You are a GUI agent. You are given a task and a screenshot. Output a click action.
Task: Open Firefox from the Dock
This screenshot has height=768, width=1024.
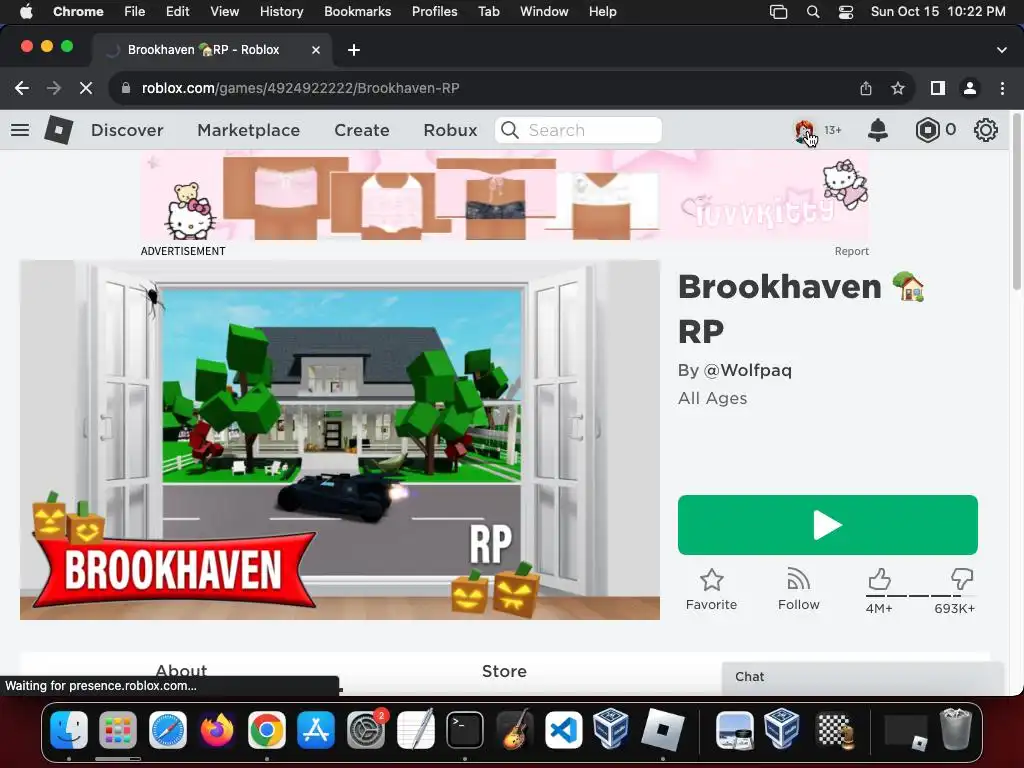[217, 730]
